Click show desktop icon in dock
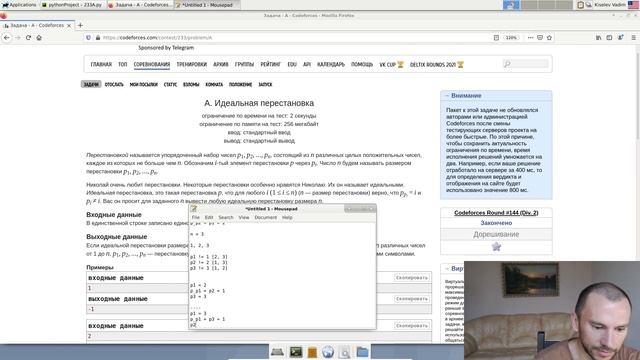This screenshot has width=640, height=360. 277,352
